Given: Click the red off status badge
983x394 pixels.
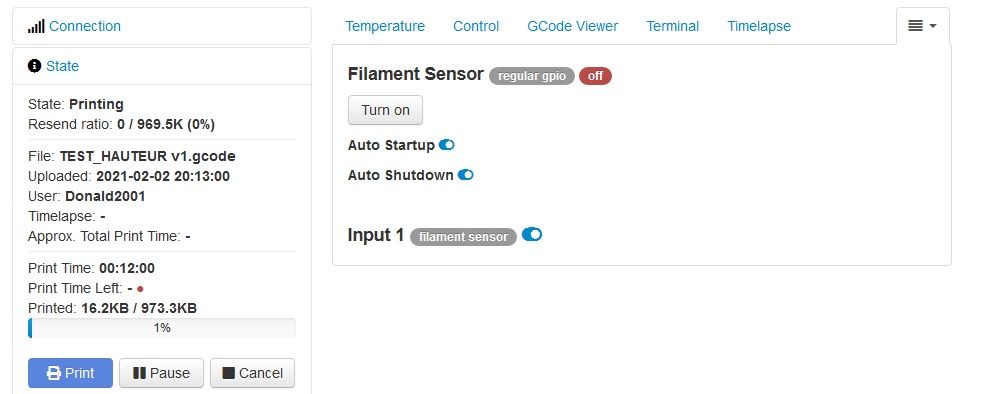Looking at the screenshot, I should point(595,76).
